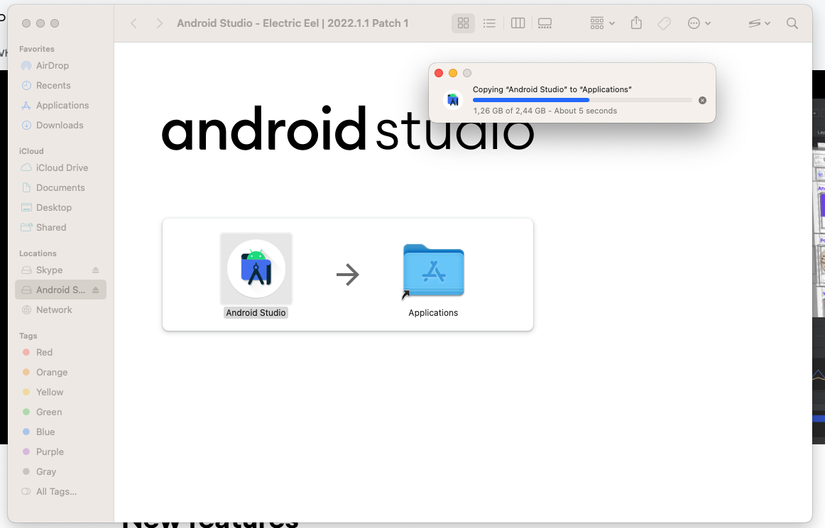Select the Applications folder shortcut icon
Screen dimensions: 825x528
434,270
